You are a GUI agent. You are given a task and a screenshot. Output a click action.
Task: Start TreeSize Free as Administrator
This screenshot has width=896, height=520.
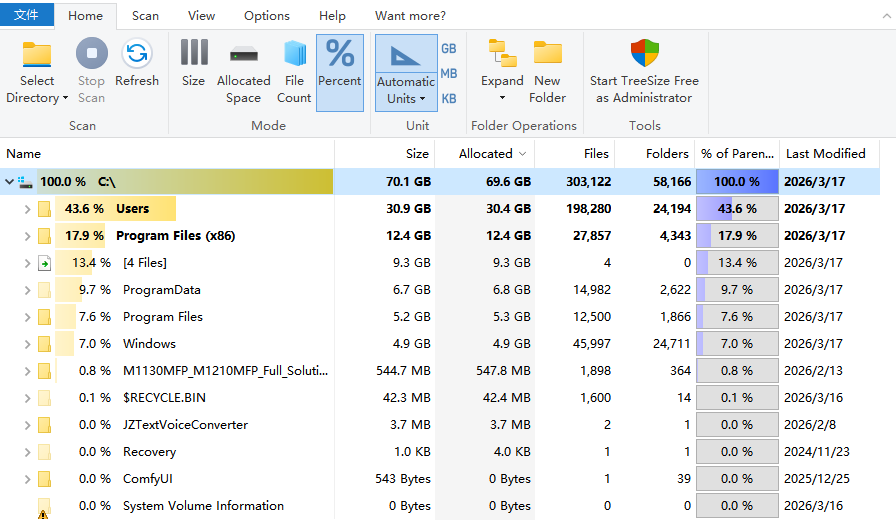644,56
